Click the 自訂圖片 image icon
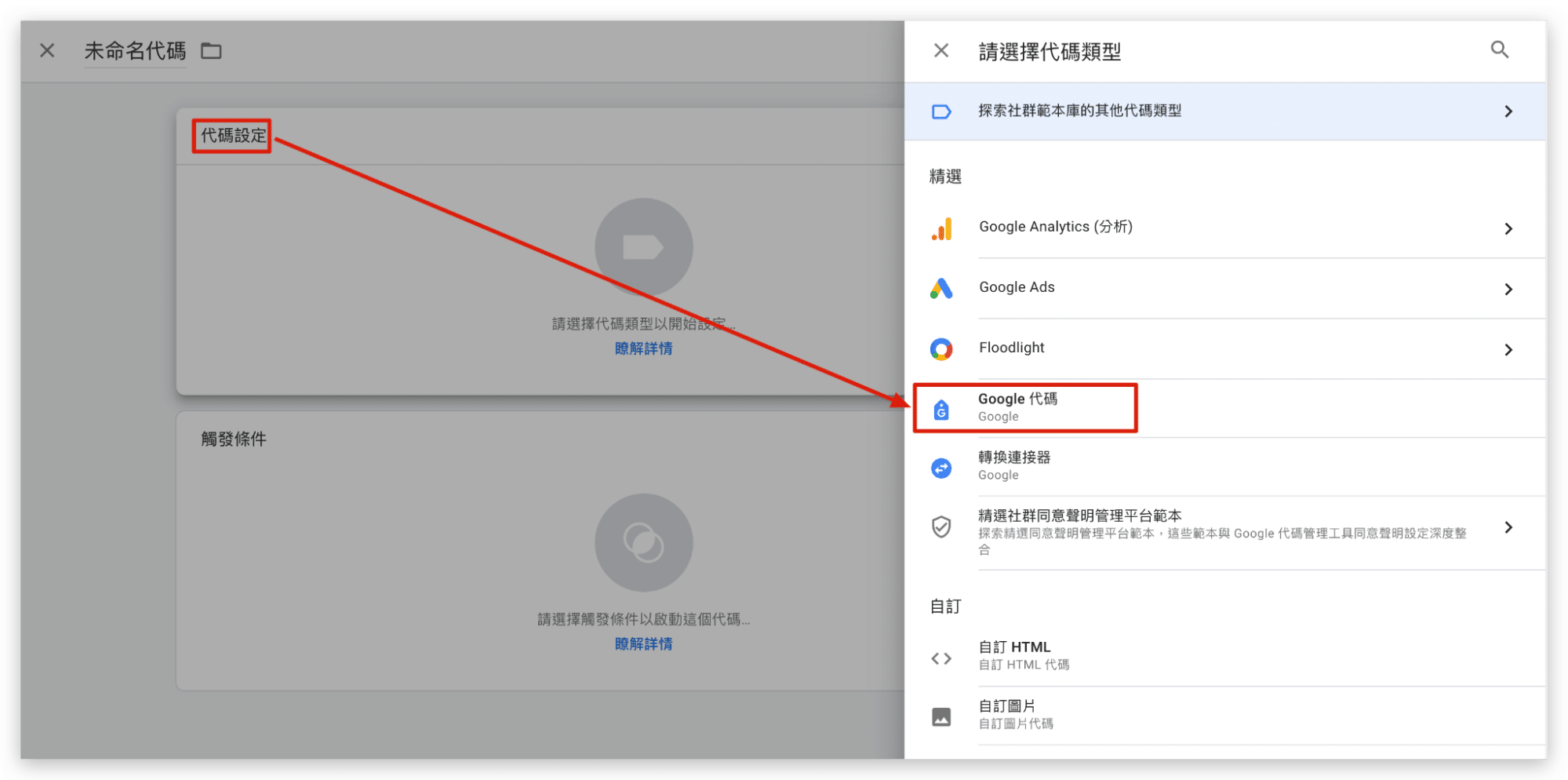Screen dimensions: 1568x780 click(941, 716)
